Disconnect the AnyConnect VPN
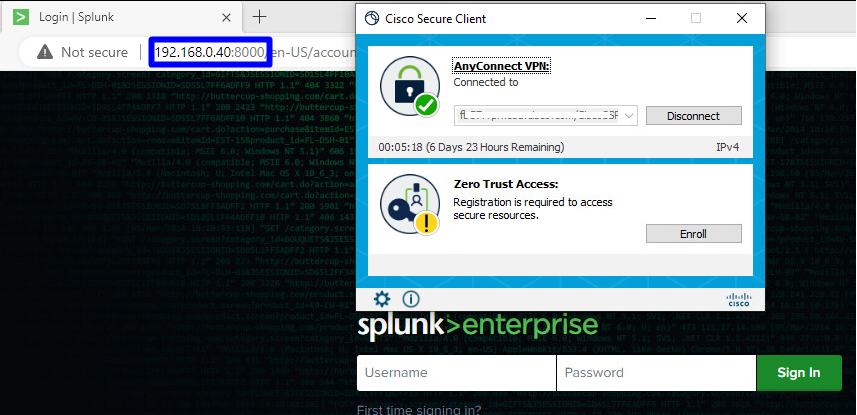This screenshot has height=415, width=857. tap(694, 116)
